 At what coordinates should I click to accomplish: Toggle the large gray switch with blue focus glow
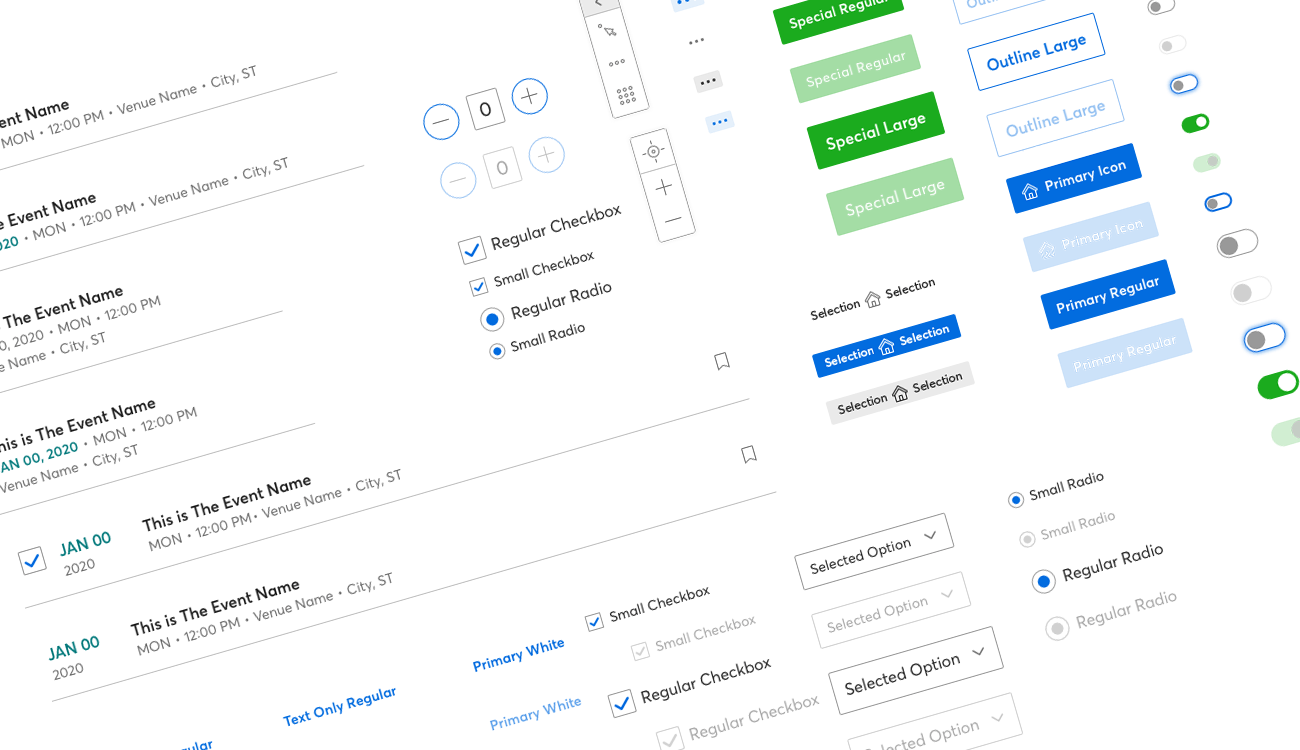click(1264, 338)
